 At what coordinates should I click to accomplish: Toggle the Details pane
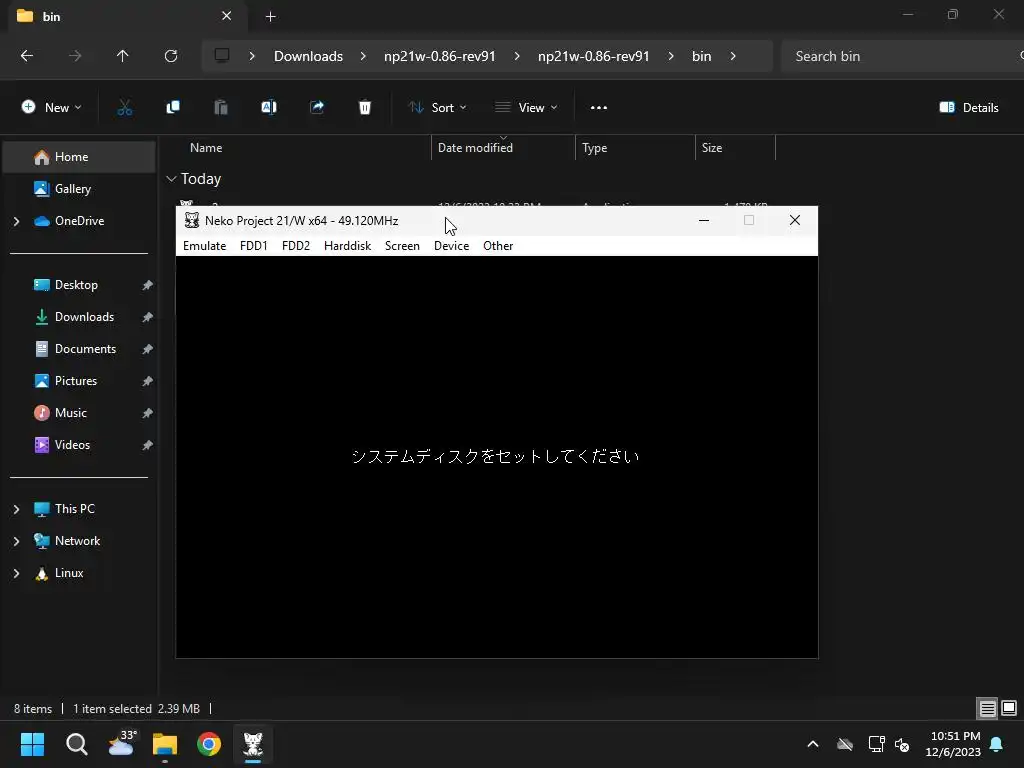coord(969,108)
